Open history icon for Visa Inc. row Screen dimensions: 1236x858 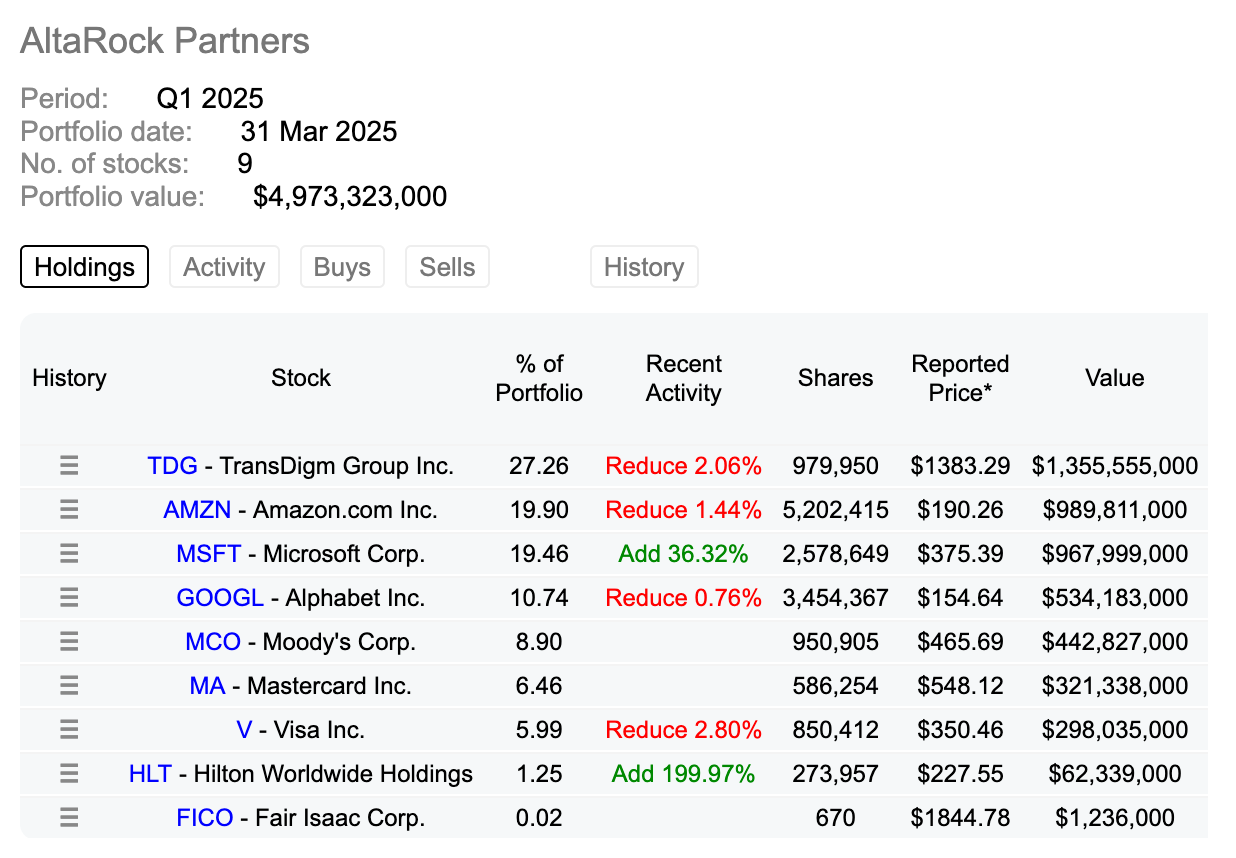pyautogui.click(x=69, y=730)
